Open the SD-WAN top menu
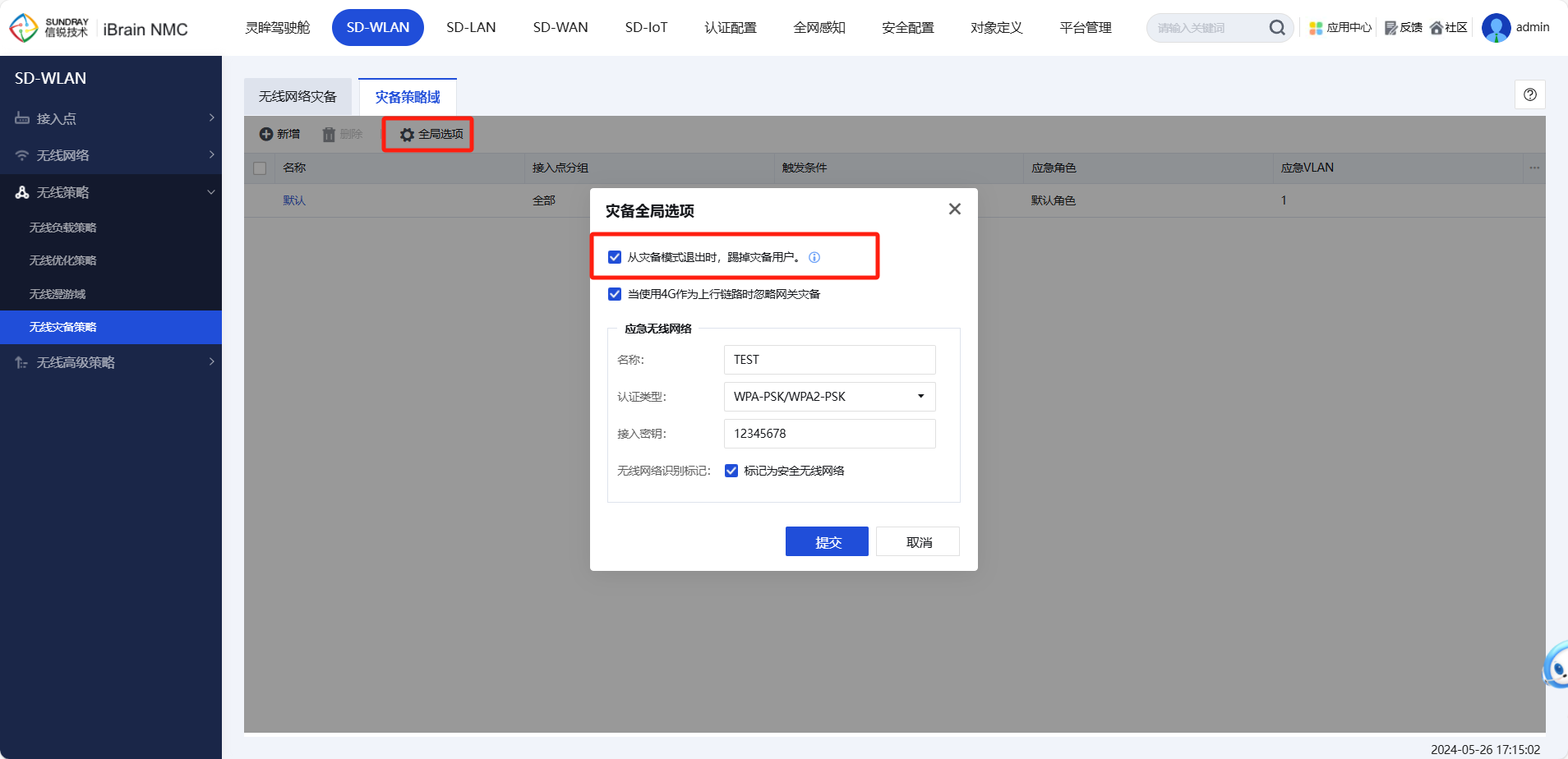The image size is (1568, 759). click(560, 28)
